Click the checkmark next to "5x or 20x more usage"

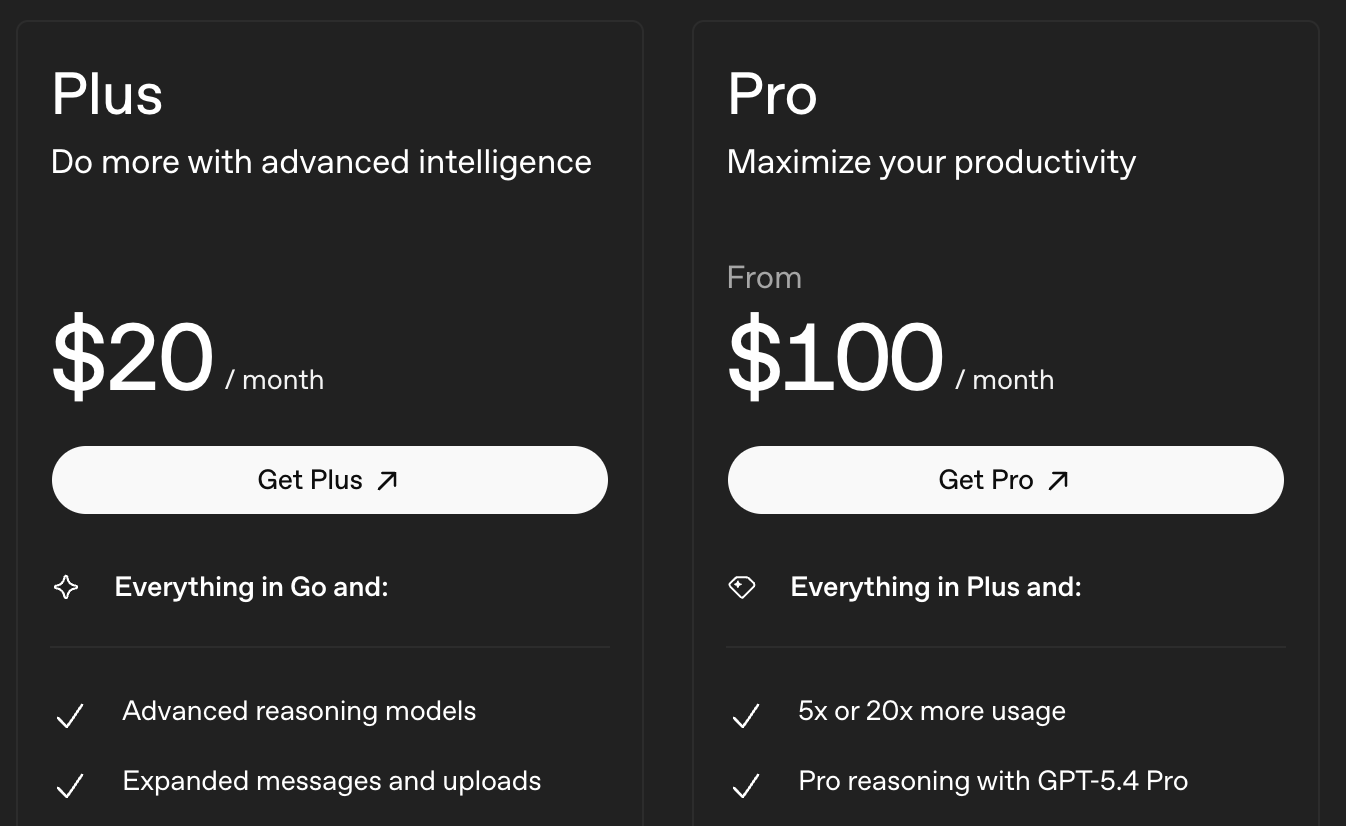[746, 716]
